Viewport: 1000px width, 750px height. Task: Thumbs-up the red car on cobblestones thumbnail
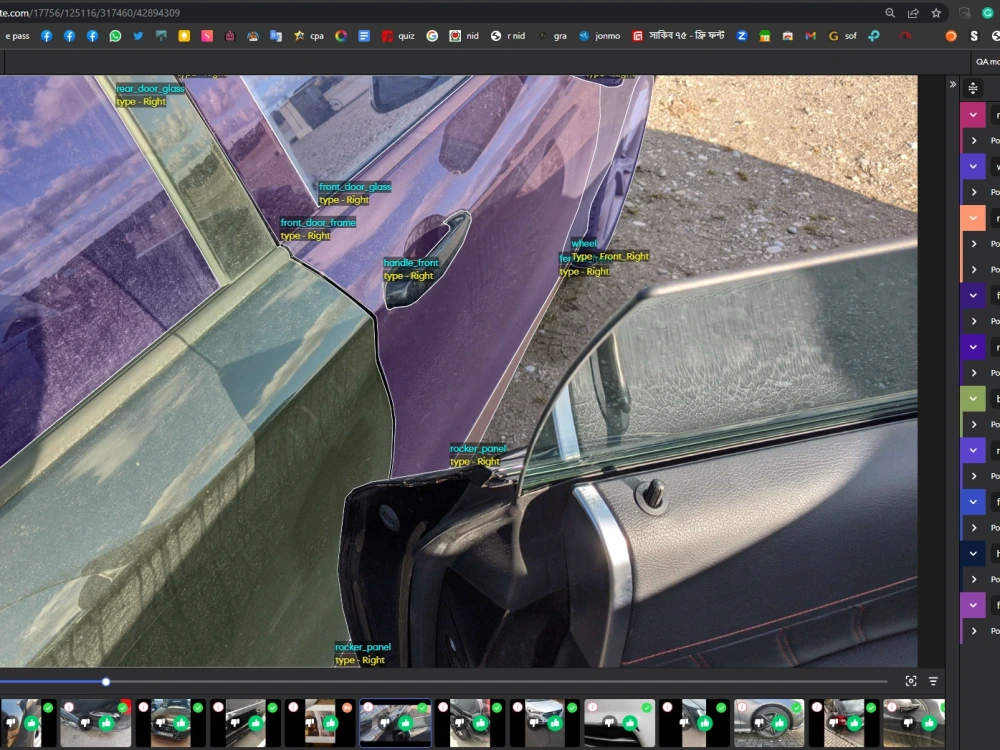click(854, 723)
